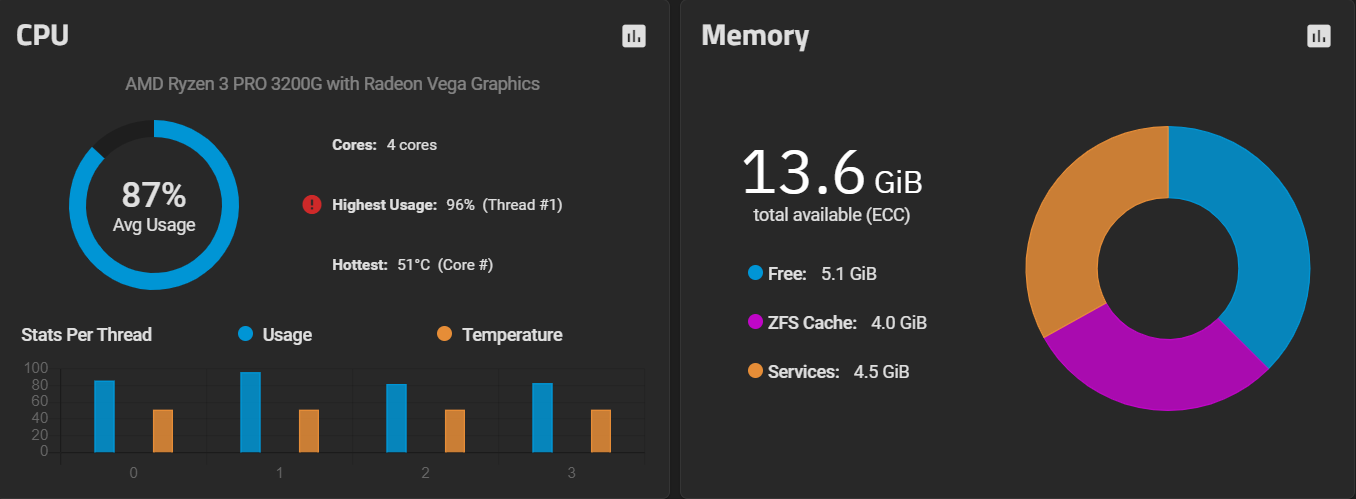The width and height of the screenshot is (1356, 499).
Task: Click the Memory widget title
Action: tap(755, 35)
